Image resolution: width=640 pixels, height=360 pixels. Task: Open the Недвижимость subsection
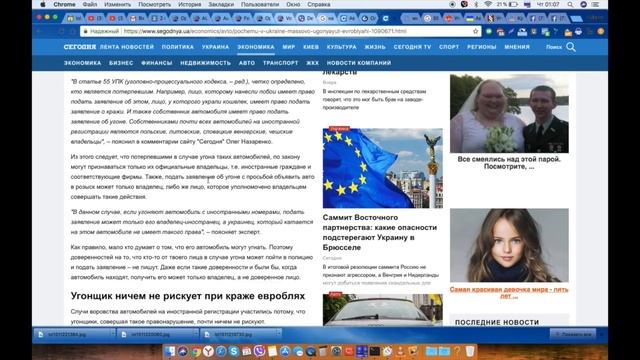pos(206,63)
